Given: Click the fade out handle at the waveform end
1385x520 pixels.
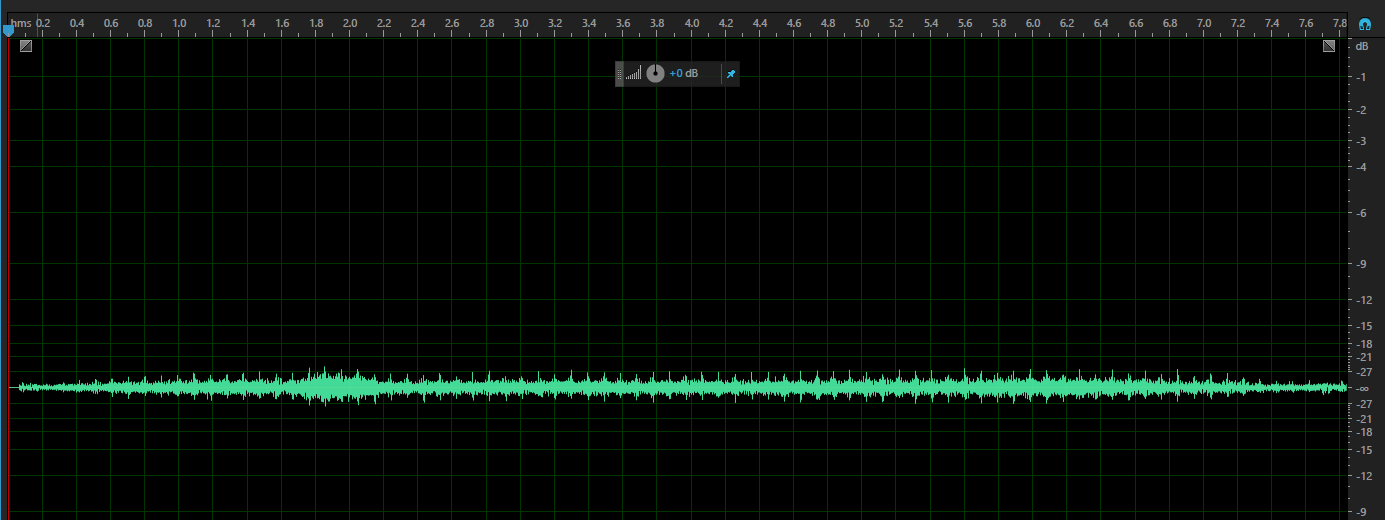Looking at the screenshot, I should point(1329,45).
